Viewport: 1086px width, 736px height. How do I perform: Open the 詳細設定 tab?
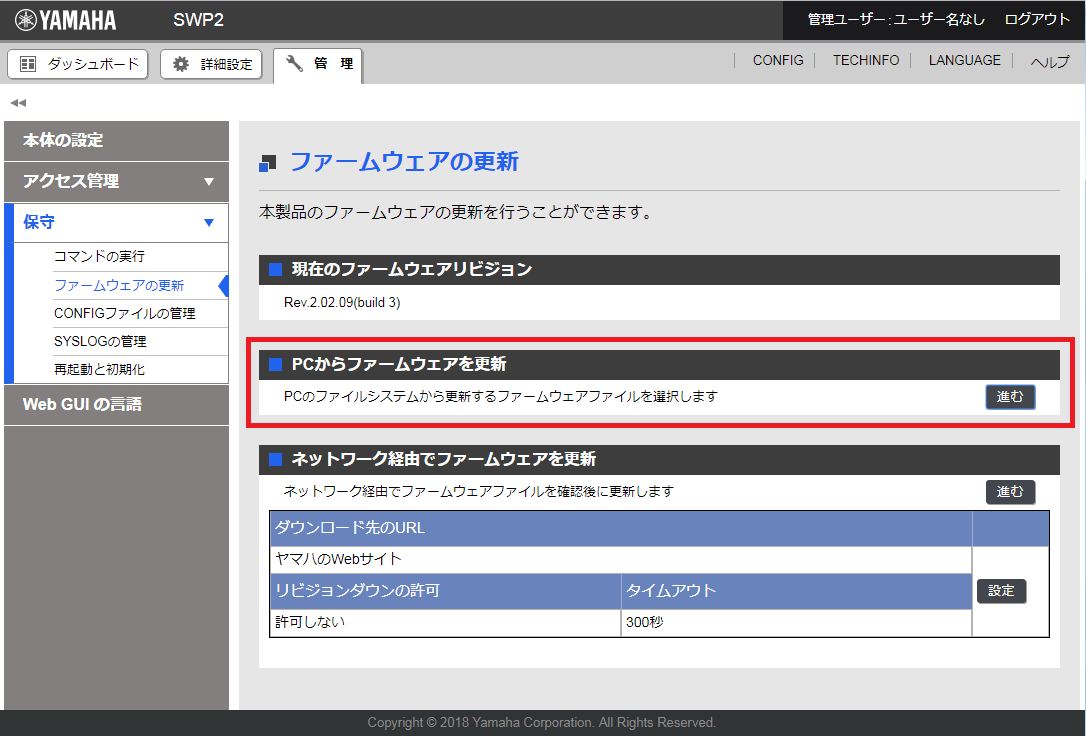(x=212, y=64)
